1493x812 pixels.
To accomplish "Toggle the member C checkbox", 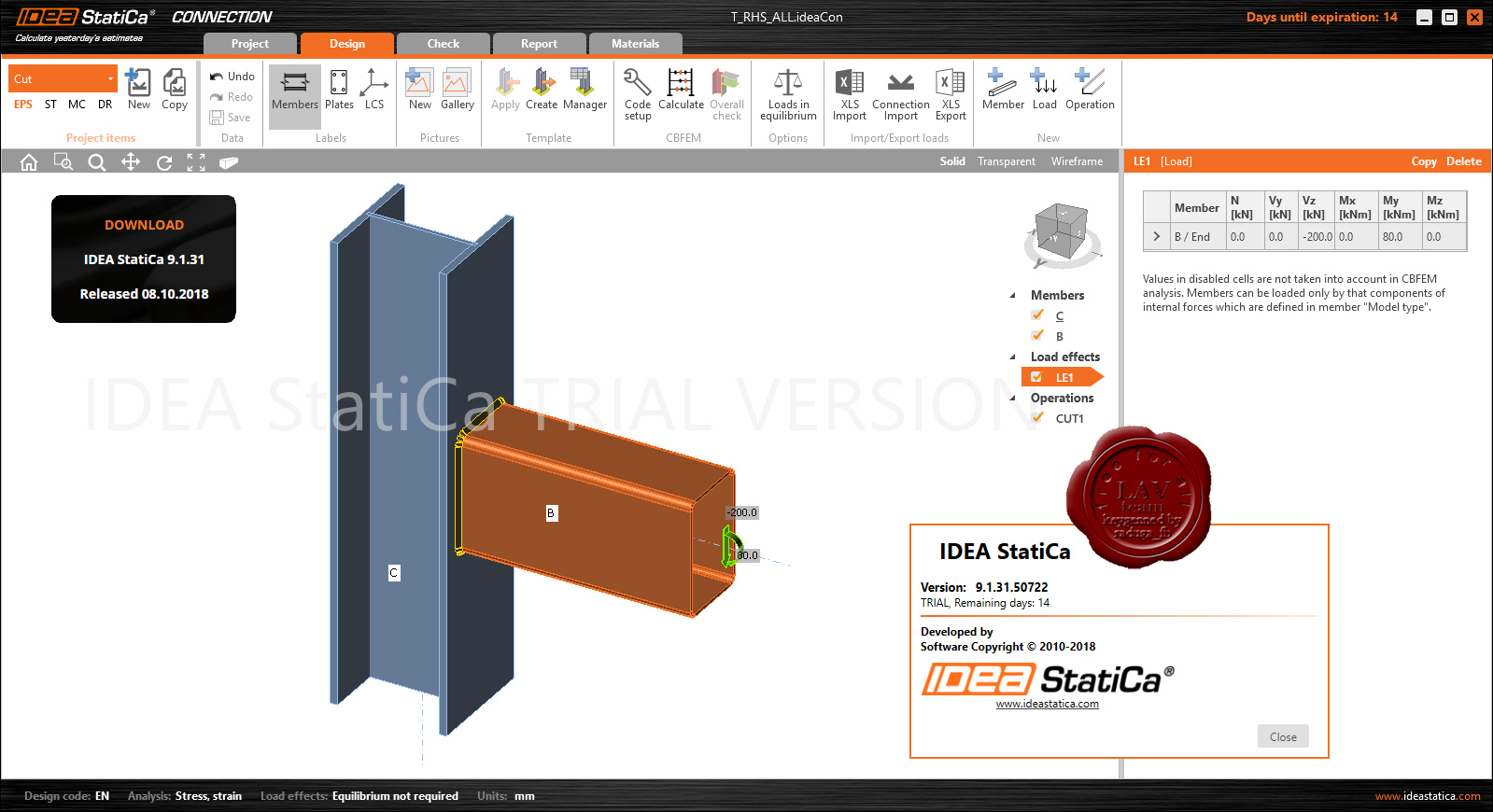I will point(1037,315).
